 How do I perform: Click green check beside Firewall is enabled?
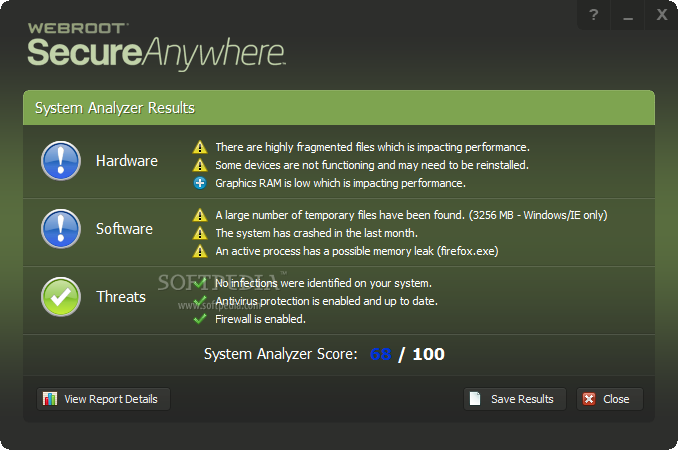click(x=200, y=319)
